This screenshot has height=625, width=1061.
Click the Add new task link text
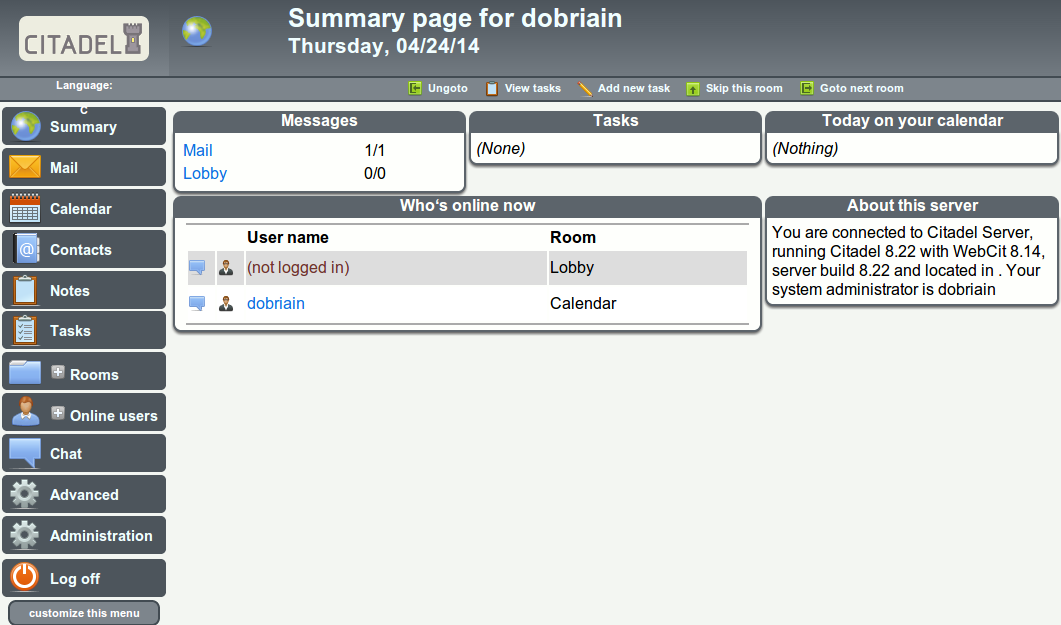pyautogui.click(x=634, y=89)
